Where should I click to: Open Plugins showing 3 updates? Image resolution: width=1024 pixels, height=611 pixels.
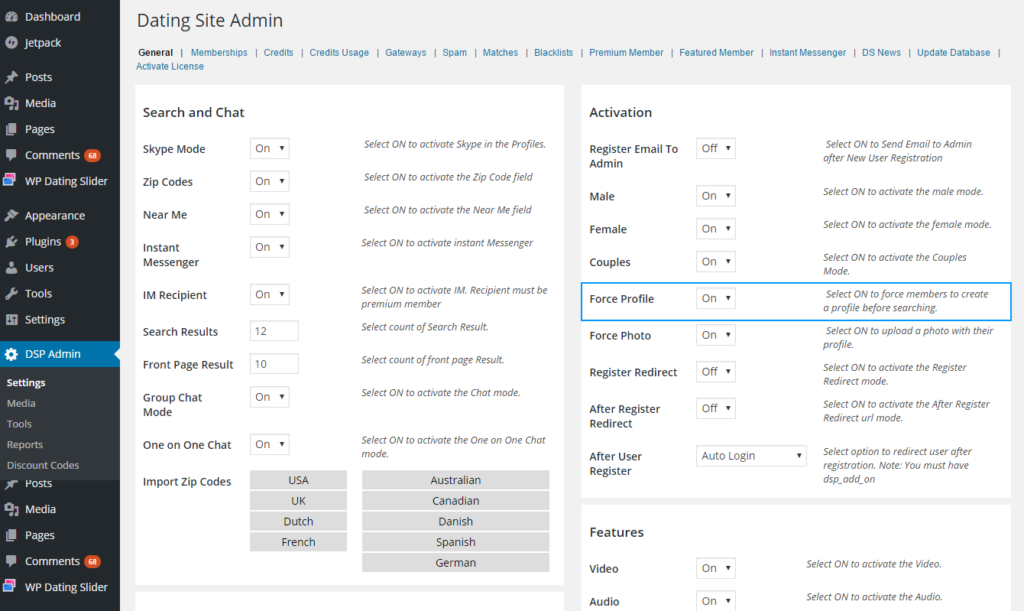click(45, 242)
